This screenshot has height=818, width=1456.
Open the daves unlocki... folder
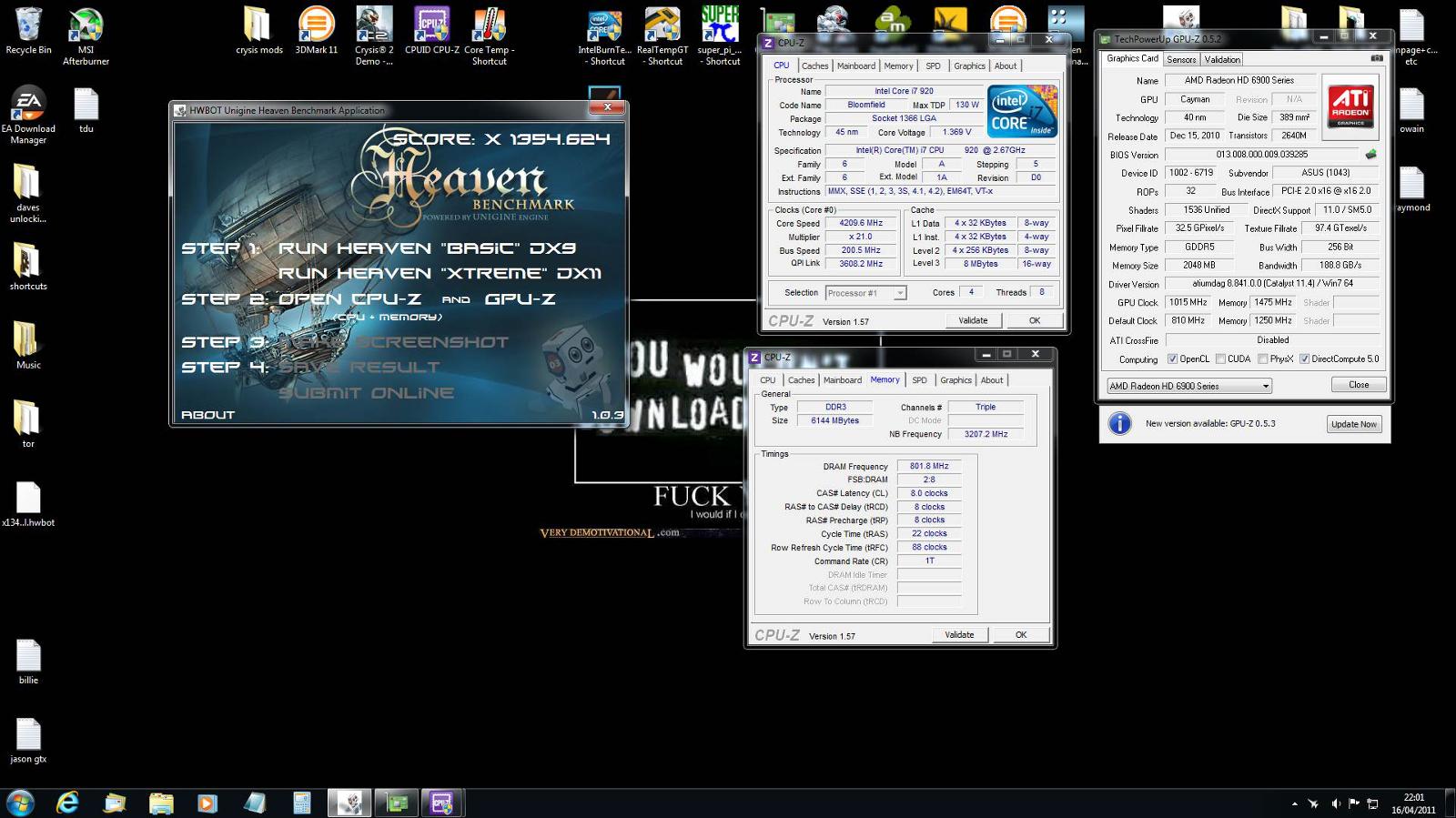(x=28, y=194)
